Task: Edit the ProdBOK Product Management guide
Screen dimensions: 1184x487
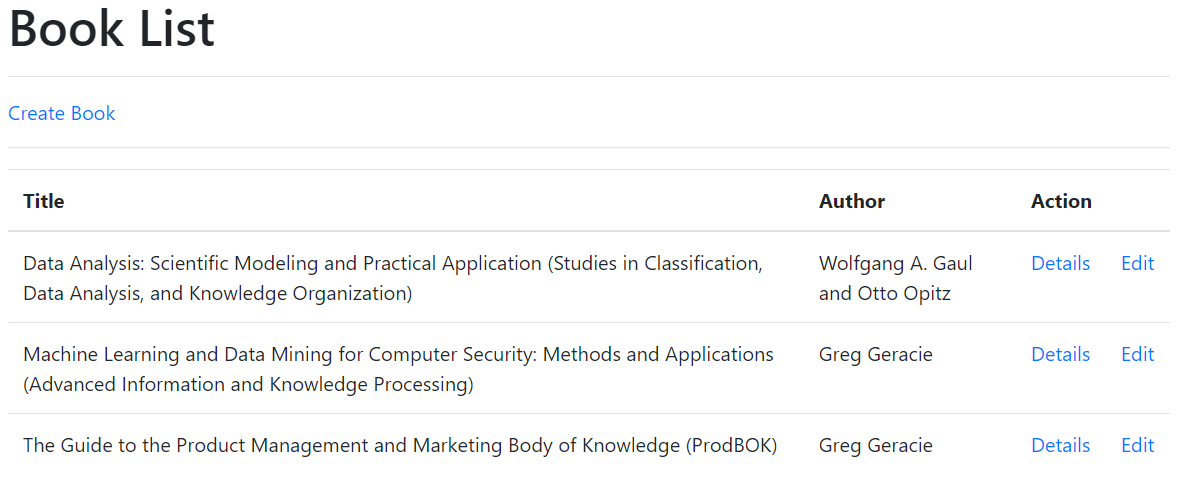Action: click(x=1137, y=445)
